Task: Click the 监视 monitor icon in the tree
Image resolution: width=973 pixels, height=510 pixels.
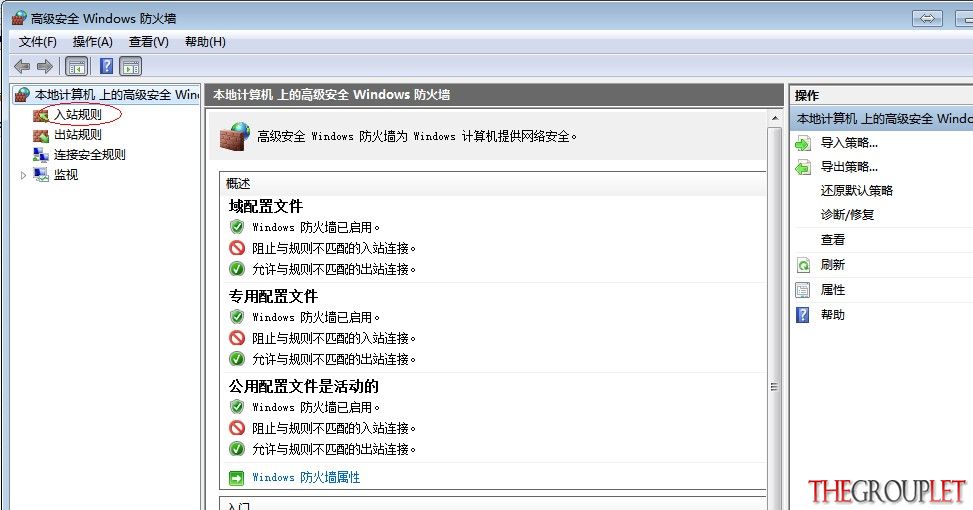Action: (x=41, y=175)
